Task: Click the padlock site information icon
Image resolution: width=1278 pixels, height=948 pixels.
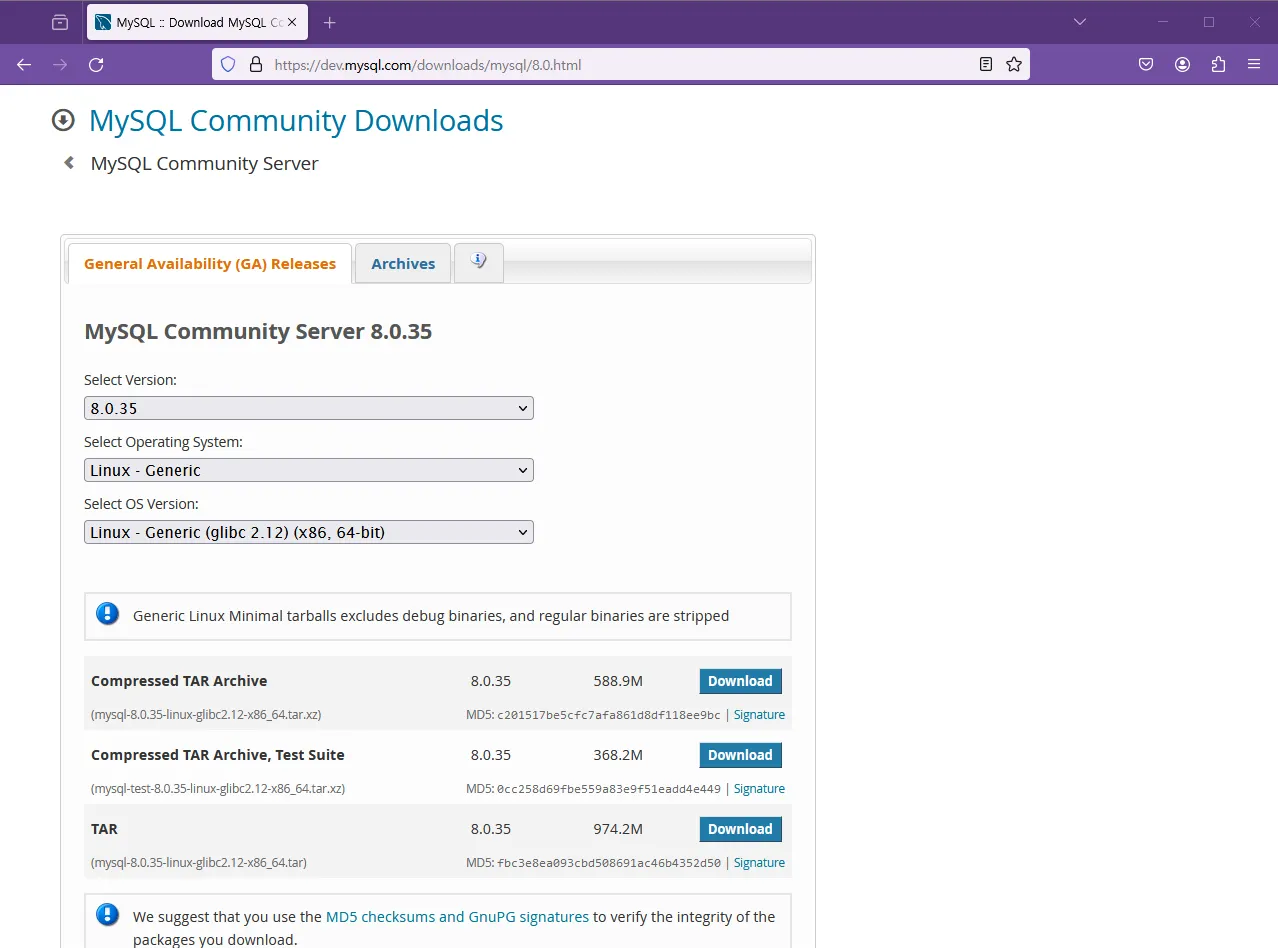Action: pos(255,64)
